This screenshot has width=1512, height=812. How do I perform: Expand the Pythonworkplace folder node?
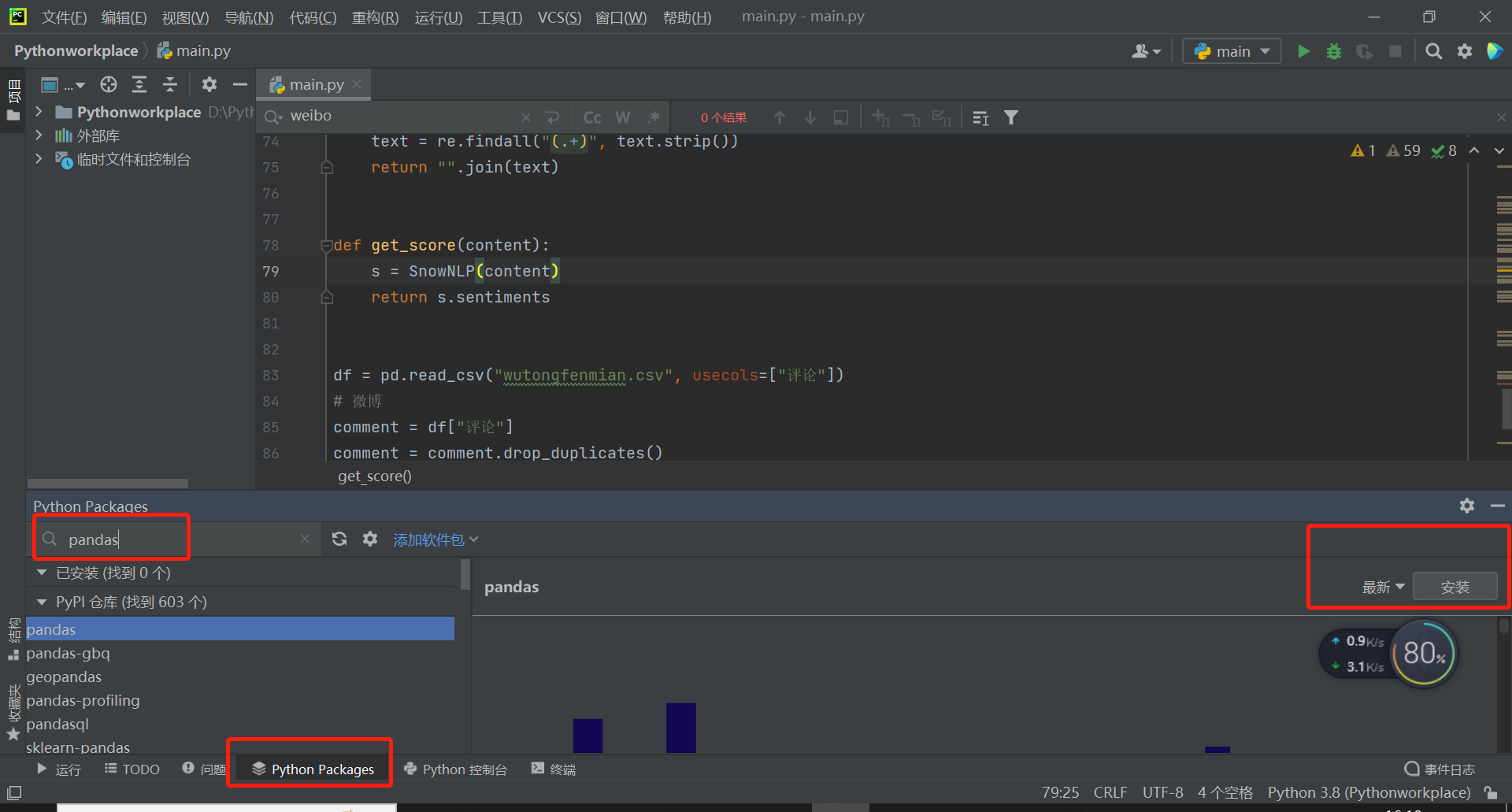pyautogui.click(x=39, y=112)
